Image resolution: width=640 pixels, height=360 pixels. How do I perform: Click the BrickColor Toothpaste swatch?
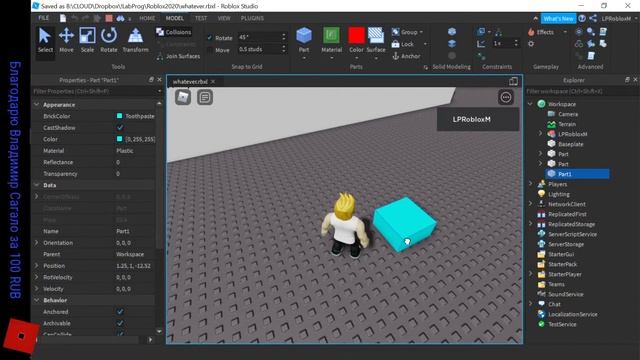coord(119,116)
